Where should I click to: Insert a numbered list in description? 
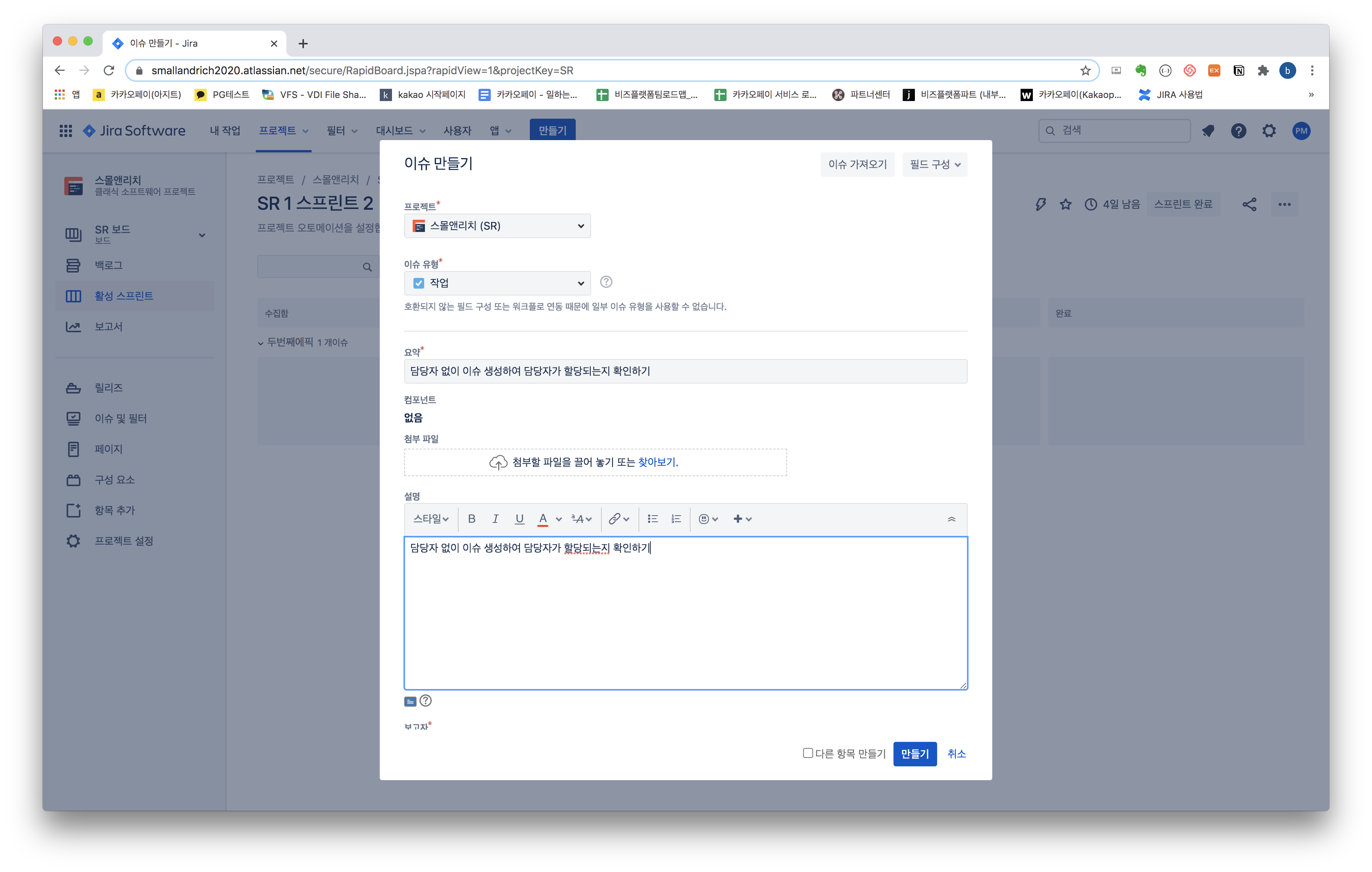676,519
